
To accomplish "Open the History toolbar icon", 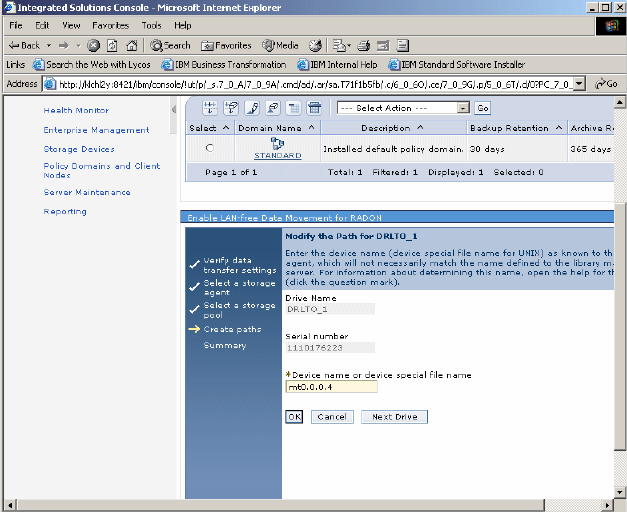I will [315, 46].
